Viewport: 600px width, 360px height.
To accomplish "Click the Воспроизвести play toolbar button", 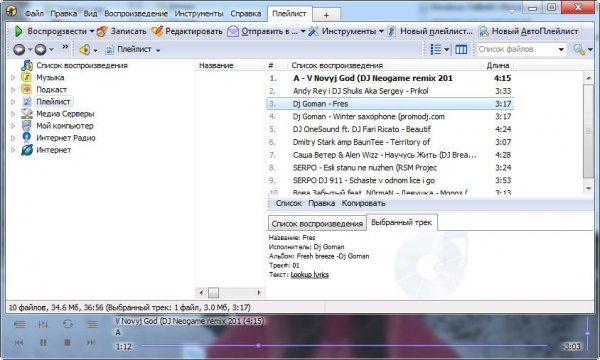I will tap(50, 31).
